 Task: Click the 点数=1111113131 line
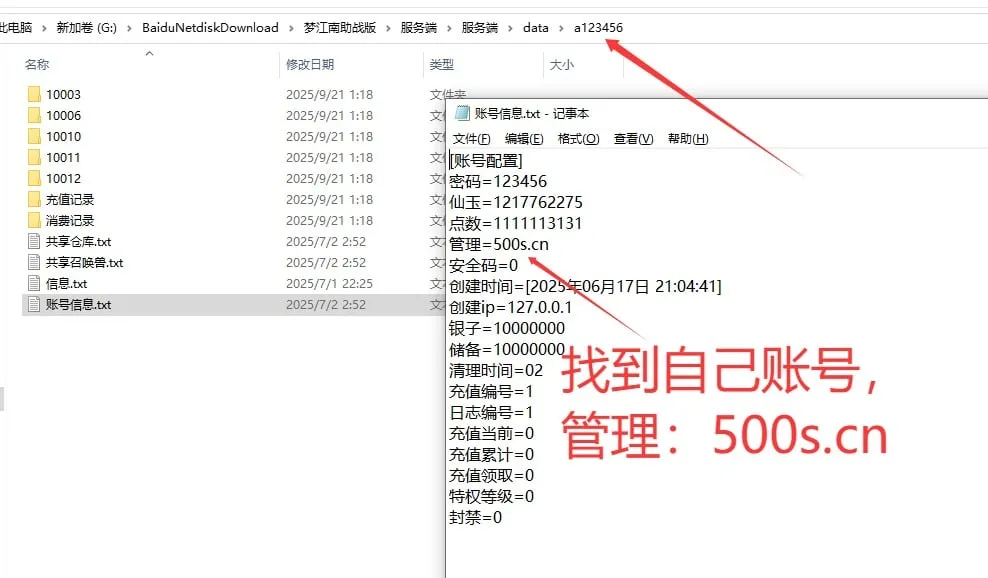click(x=515, y=223)
